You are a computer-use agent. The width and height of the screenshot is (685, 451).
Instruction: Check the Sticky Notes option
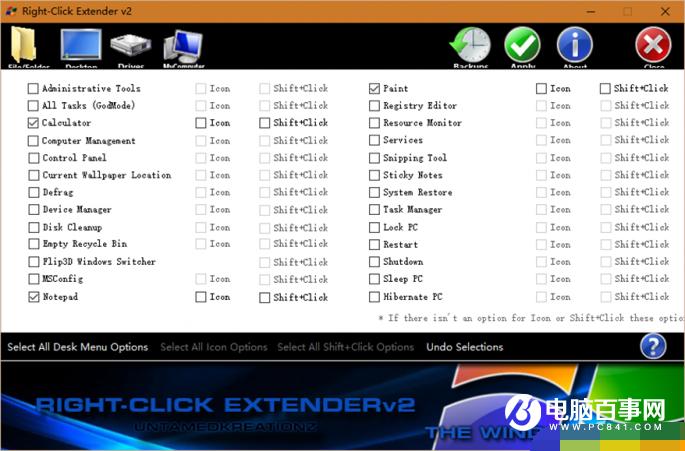coord(374,175)
